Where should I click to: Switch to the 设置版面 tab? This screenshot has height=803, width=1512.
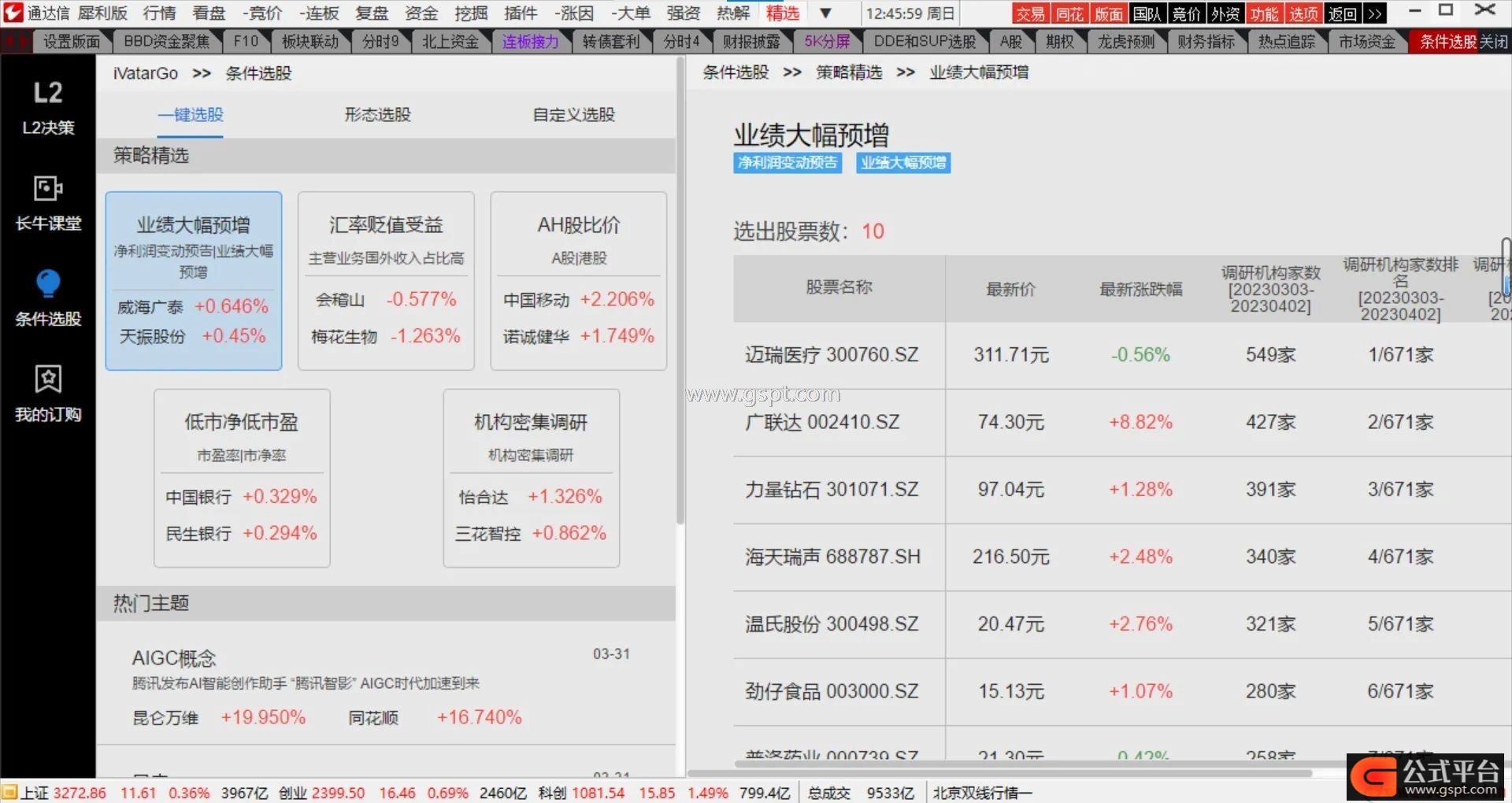[72, 42]
